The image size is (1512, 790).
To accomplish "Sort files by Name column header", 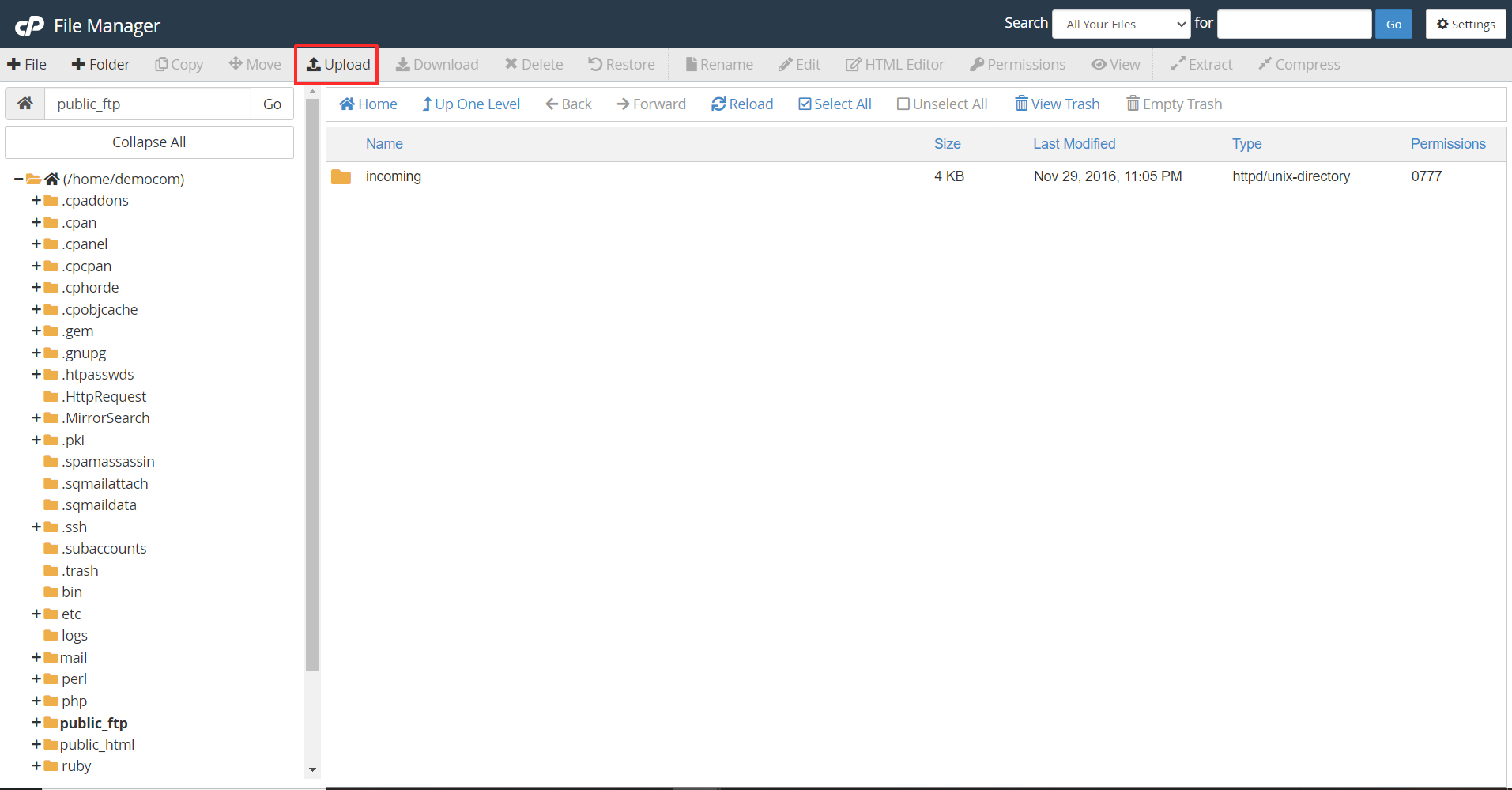I will tap(384, 144).
